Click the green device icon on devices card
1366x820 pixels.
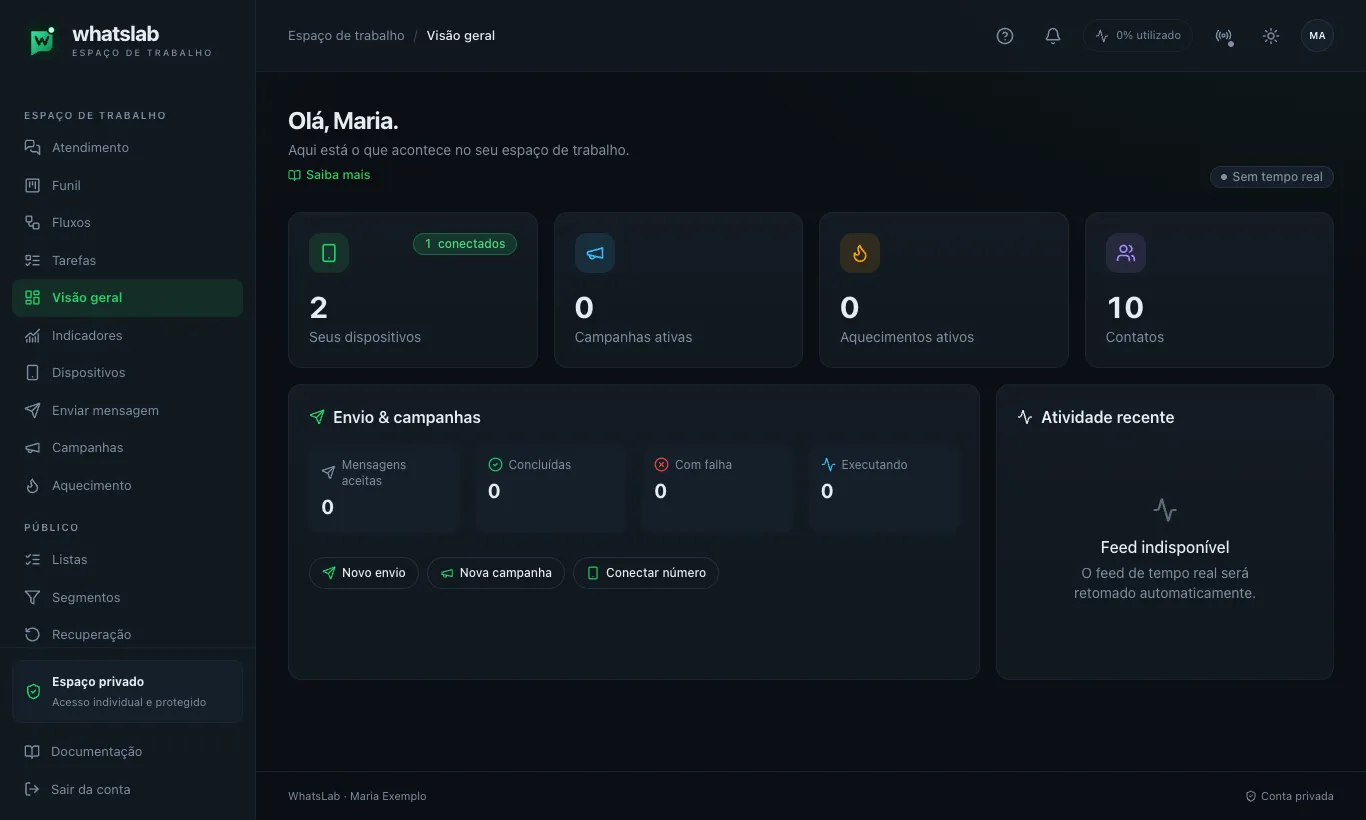click(x=329, y=253)
